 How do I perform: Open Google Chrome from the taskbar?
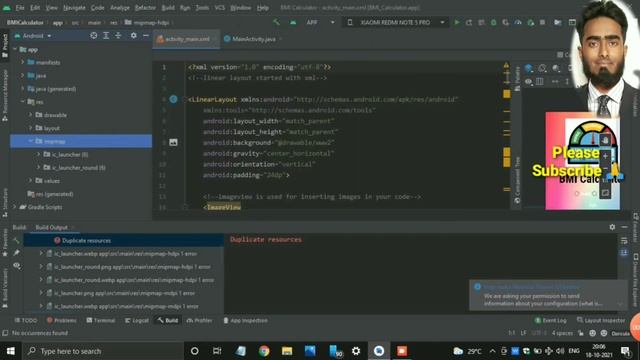pos(264,351)
